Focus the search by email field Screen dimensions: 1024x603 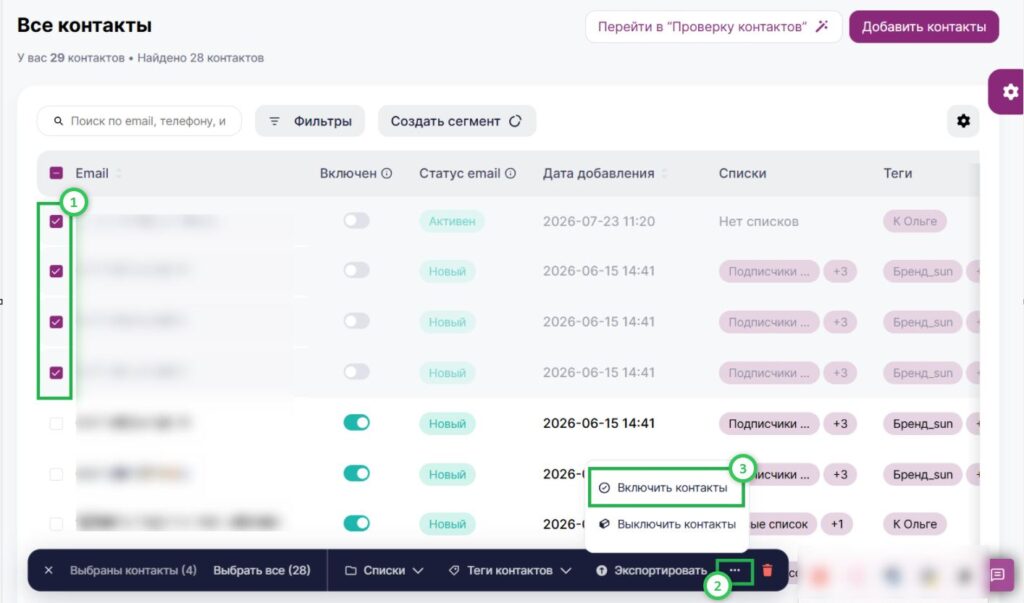pyautogui.click(x=139, y=121)
